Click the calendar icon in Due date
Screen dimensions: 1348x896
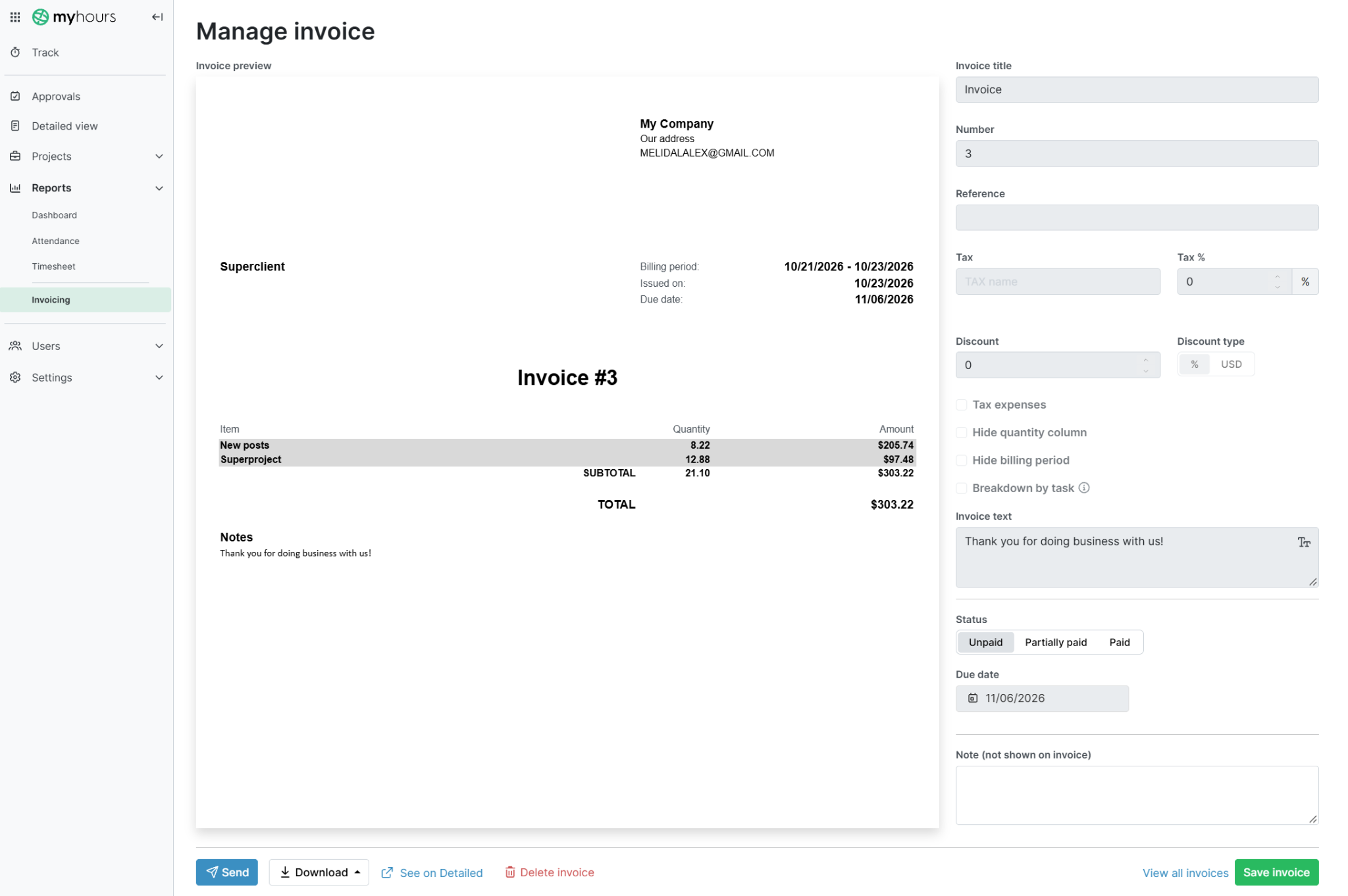pos(973,698)
